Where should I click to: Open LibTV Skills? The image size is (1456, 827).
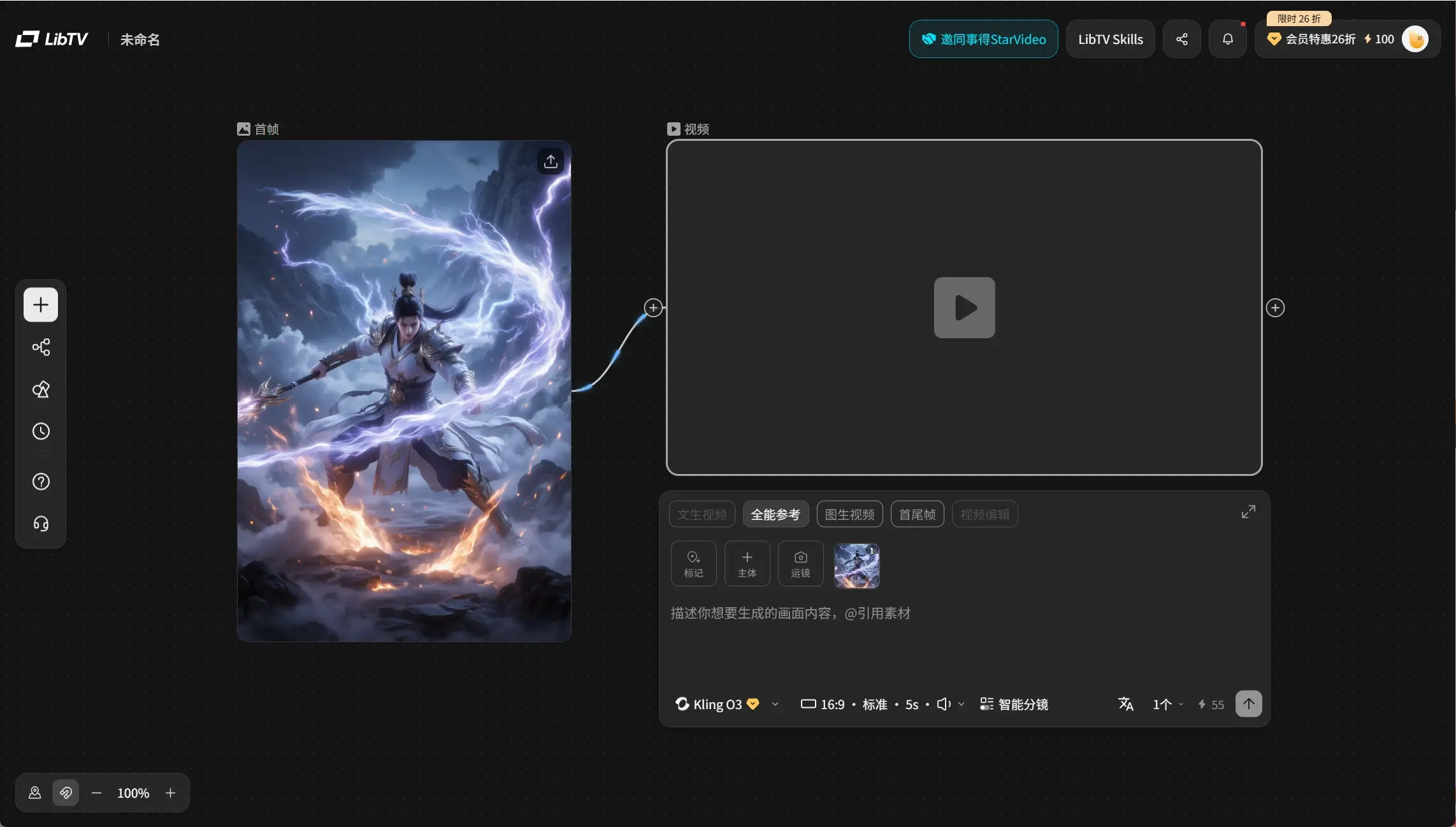(x=1110, y=40)
